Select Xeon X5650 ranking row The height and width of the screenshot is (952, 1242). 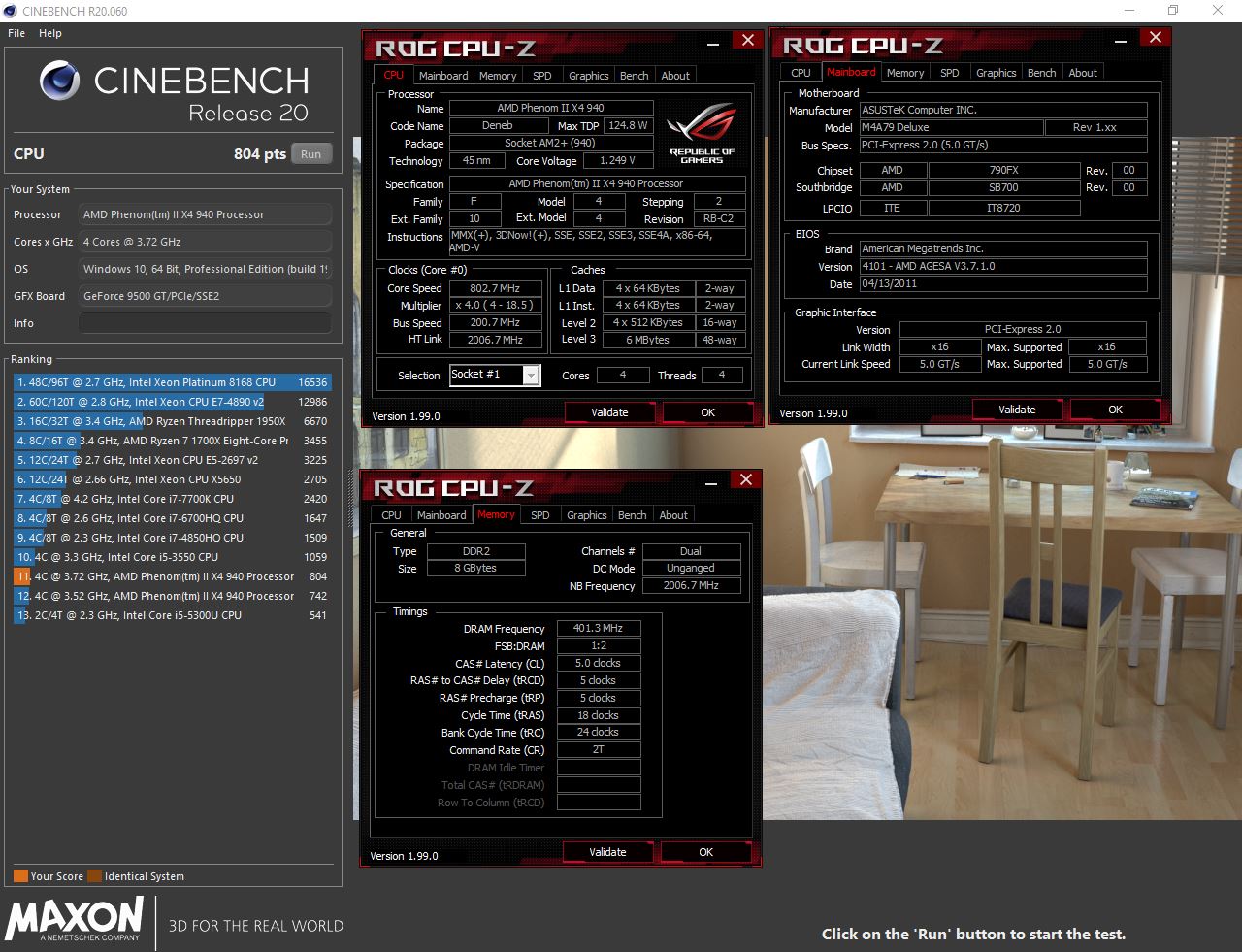[x=172, y=479]
